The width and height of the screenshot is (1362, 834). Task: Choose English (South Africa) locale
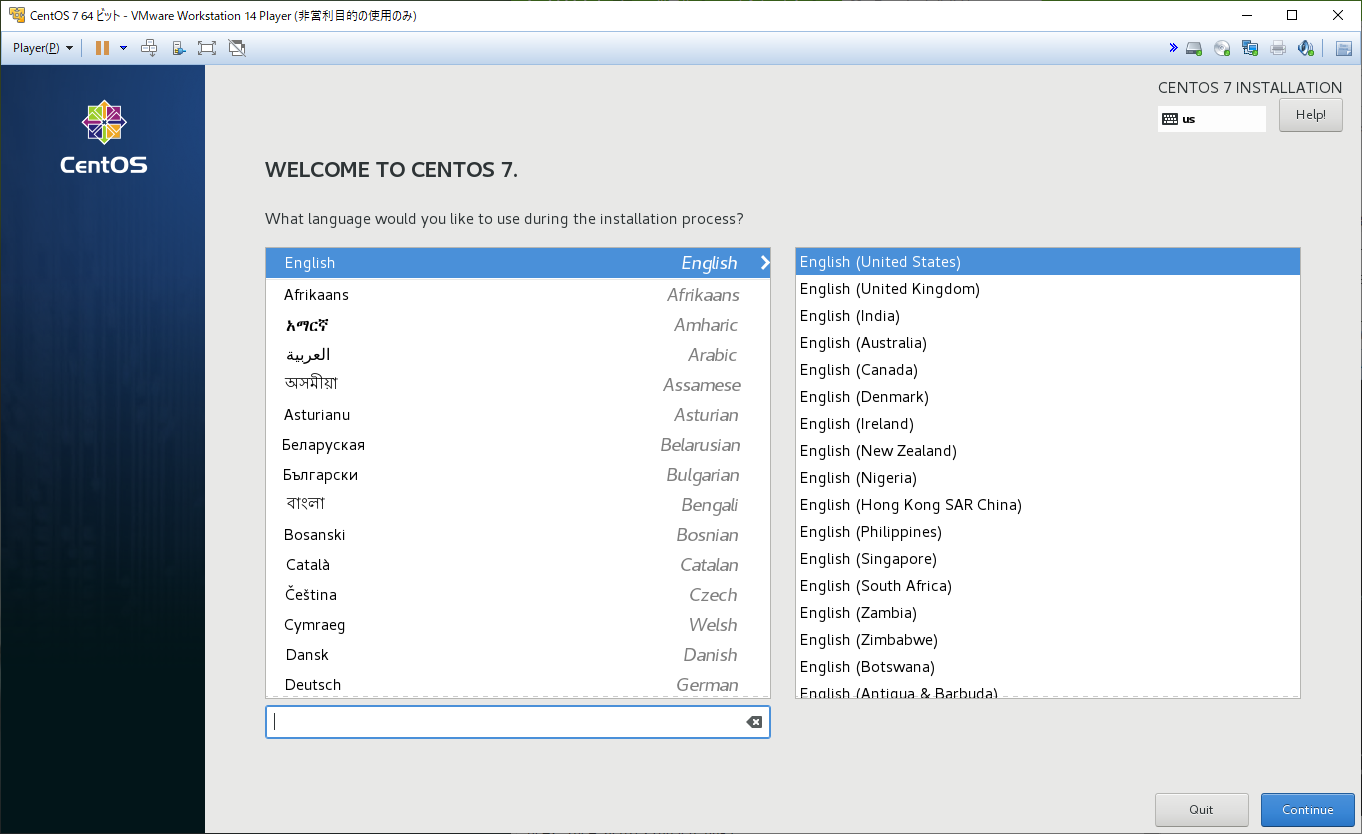tap(1048, 586)
